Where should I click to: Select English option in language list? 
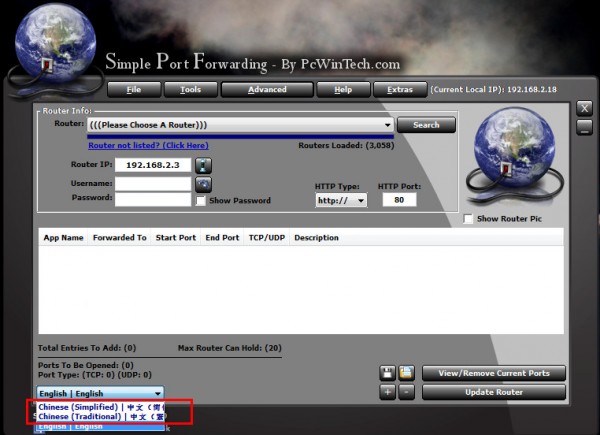[x=101, y=426]
